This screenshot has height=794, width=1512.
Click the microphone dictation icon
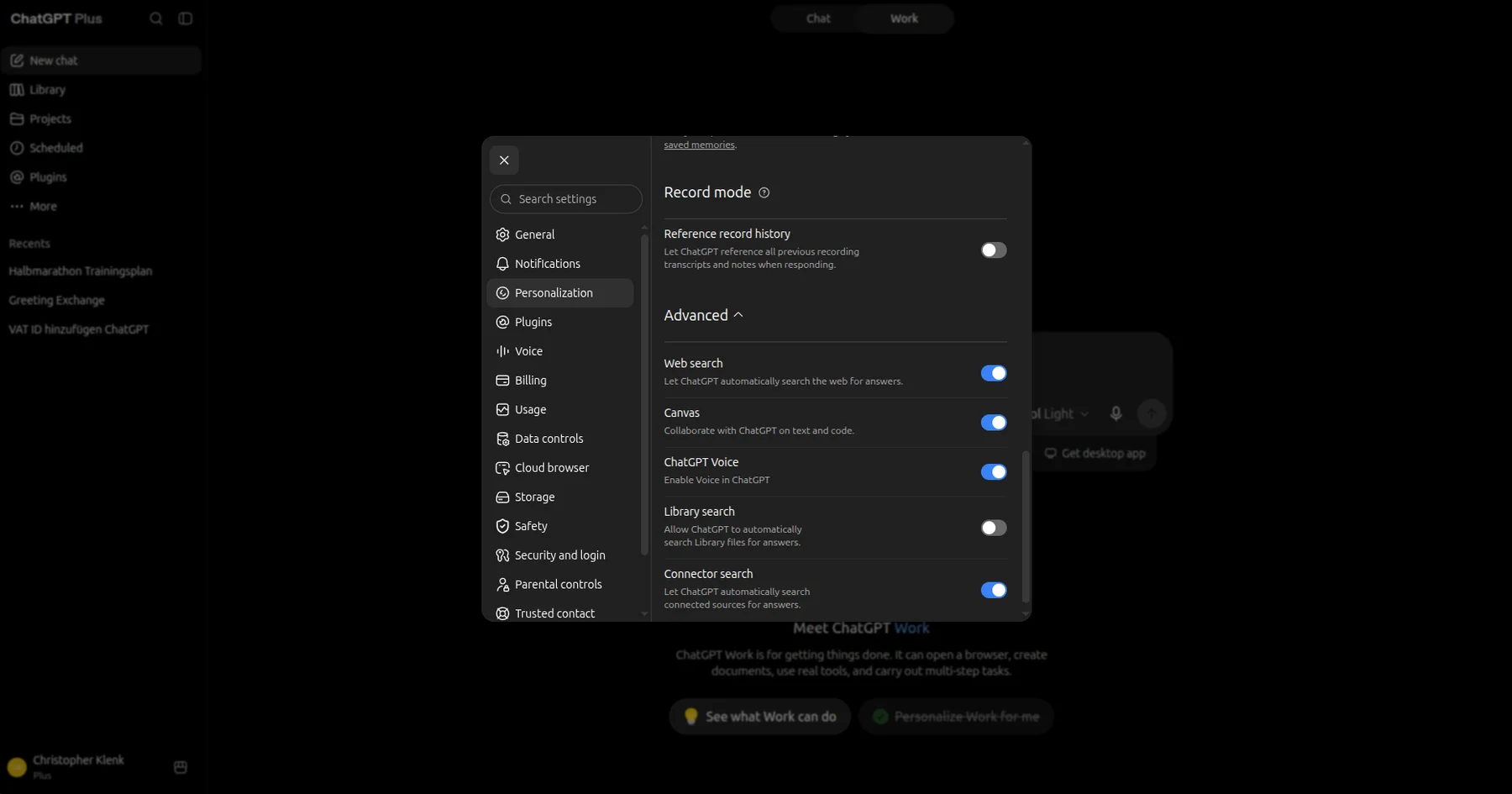tap(1116, 413)
